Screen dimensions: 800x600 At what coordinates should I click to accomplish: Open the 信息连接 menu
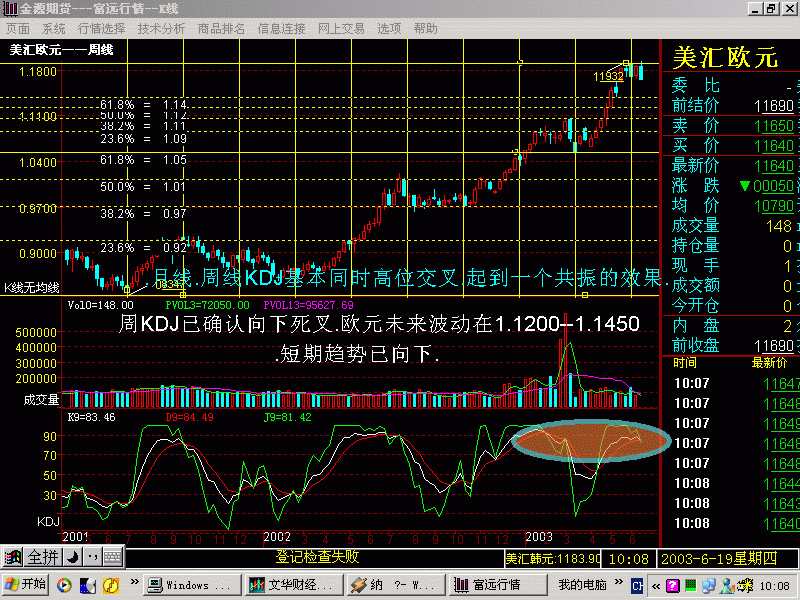(x=281, y=29)
